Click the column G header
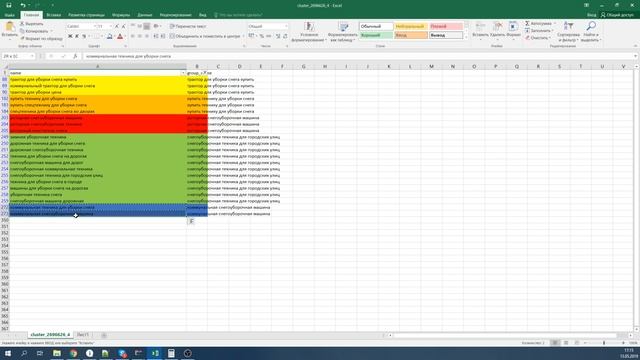 pyautogui.click(x=303, y=67)
